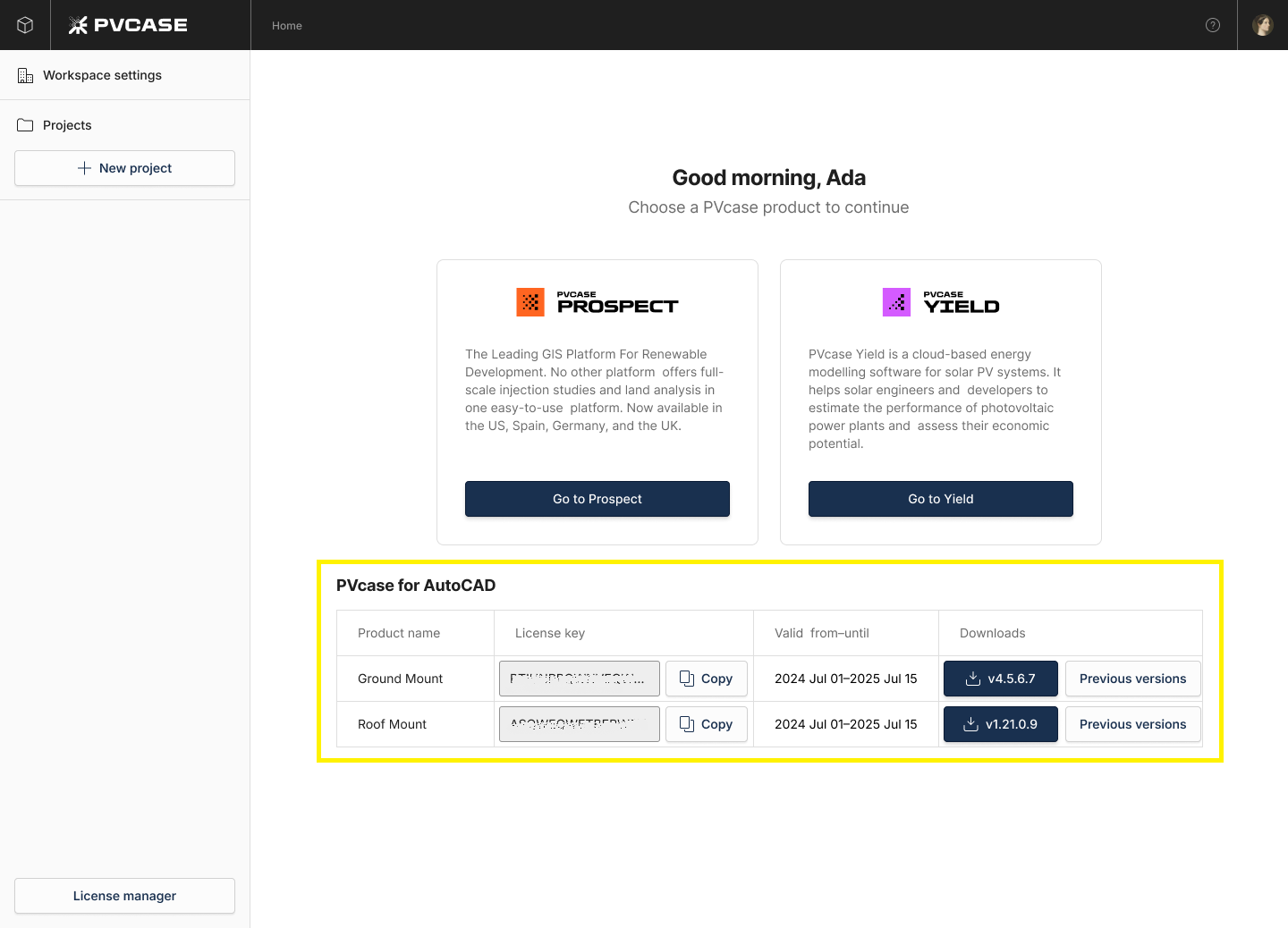Viewport: 1288px width, 928px height.
Task: Create a New project
Action: pos(124,168)
